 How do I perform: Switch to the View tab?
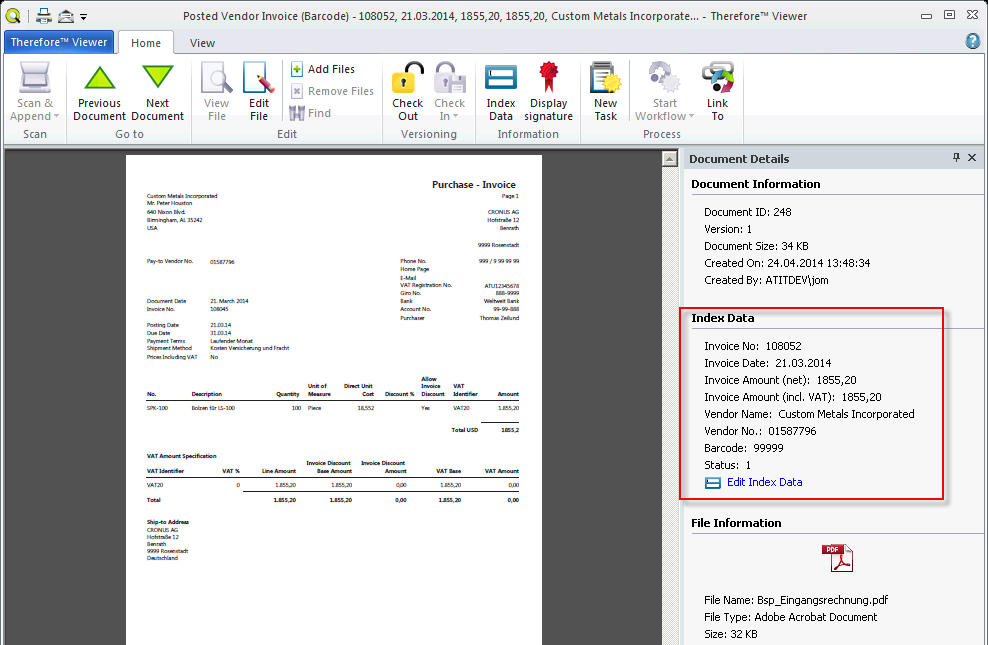pyautogui.click(x=202, y=43)
